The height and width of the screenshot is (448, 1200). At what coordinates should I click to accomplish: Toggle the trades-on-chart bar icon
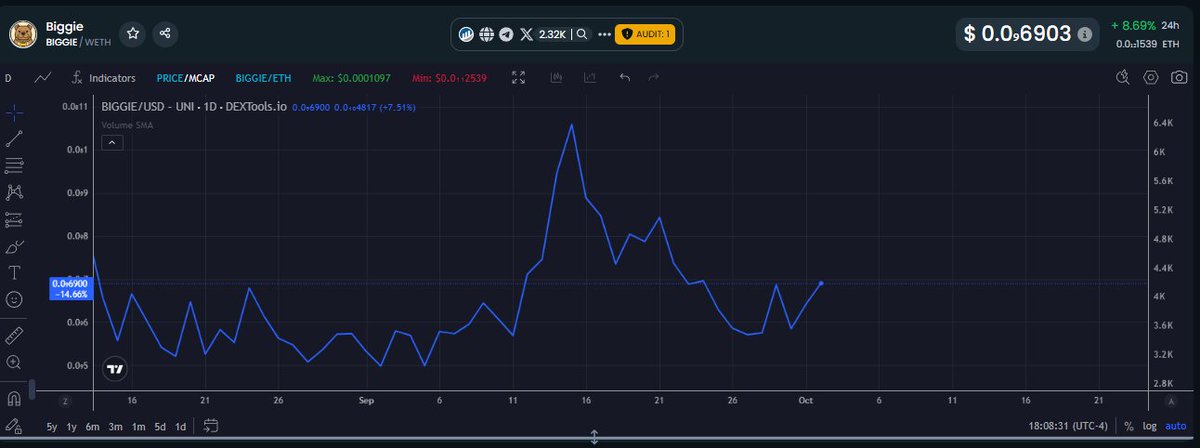[557, 77]
